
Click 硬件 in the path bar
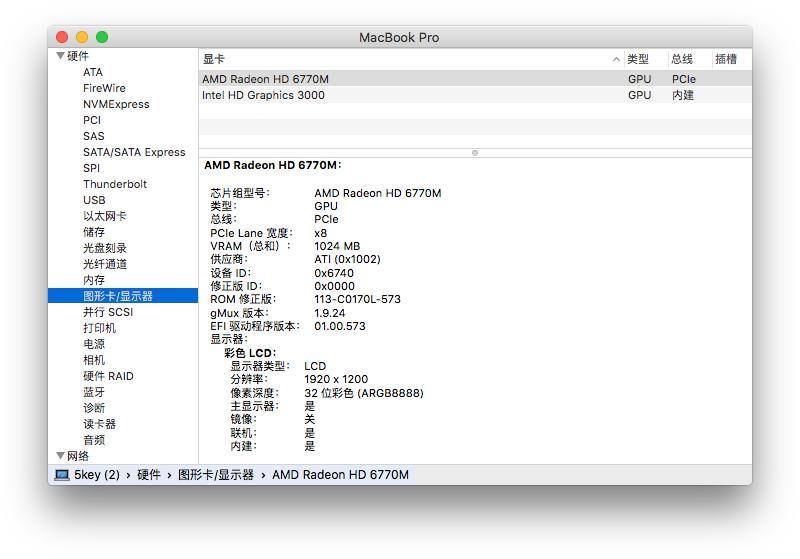[x=149, y=475]
